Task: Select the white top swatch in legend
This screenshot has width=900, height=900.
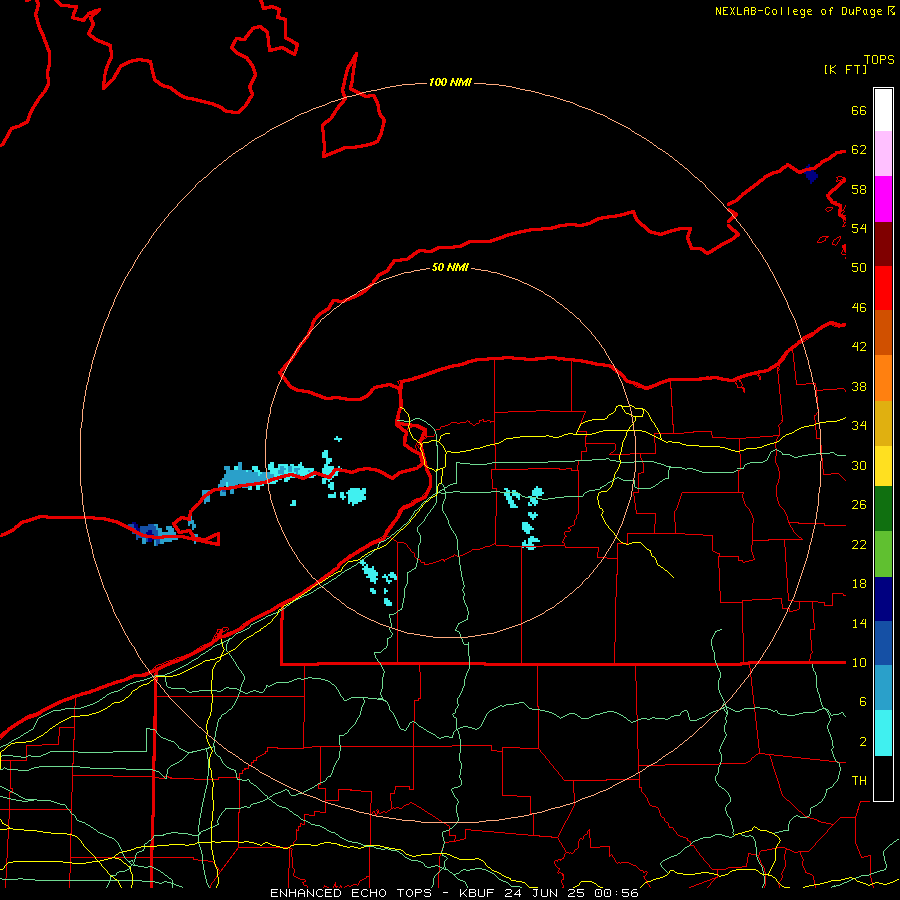Action: [883, 110]
